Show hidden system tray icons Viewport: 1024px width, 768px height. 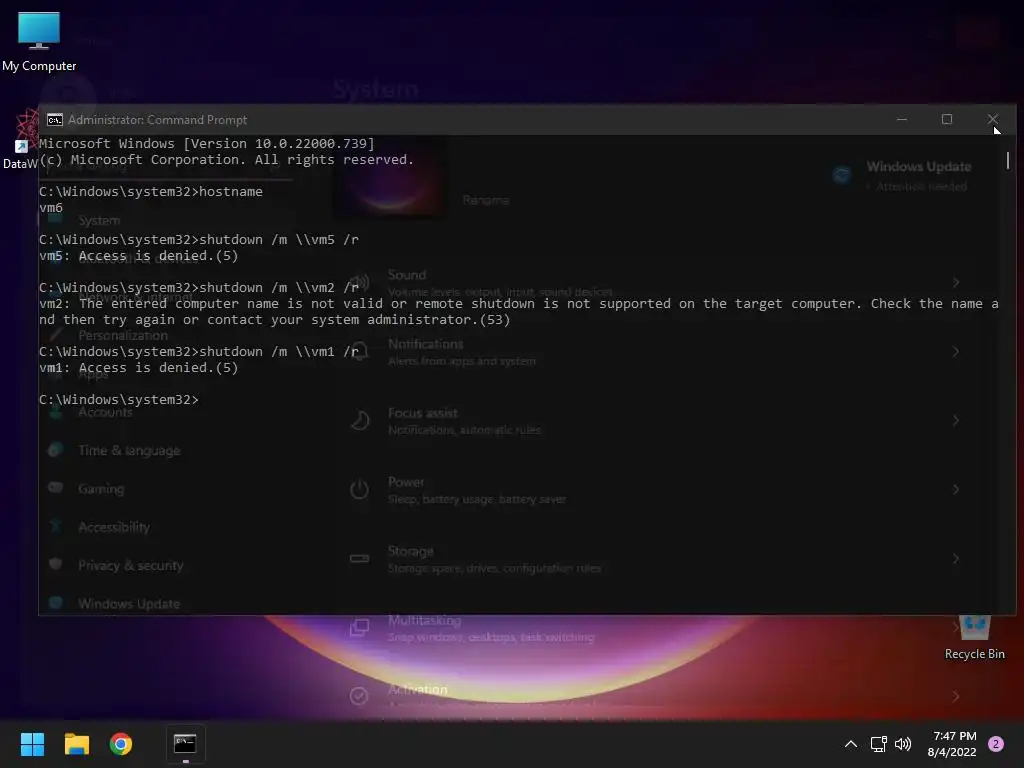[x=851, y=744]
